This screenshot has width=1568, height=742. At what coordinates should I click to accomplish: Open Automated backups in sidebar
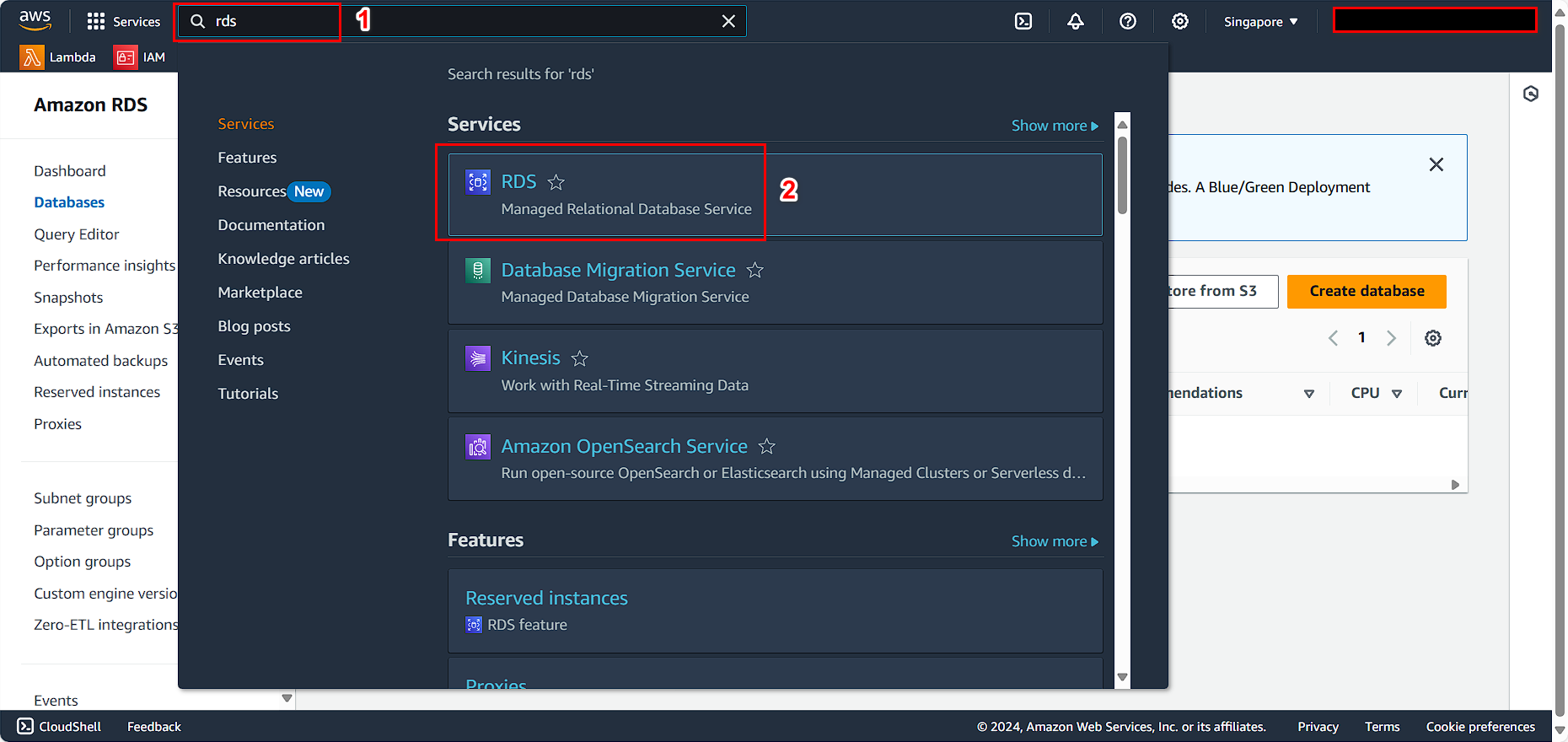pyautogui.click(x=101, y=361)
